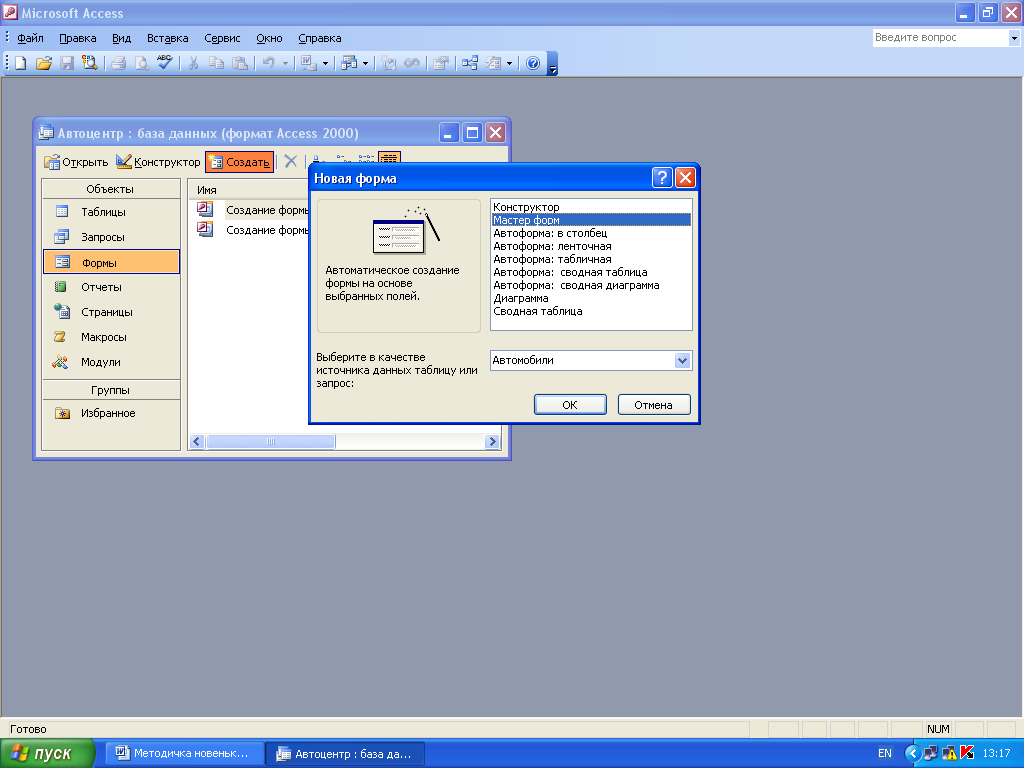This screenshot has width=1024, height=768.
Task: Click the Office Links toolbar icon
Action: click(x=308, y=63)
